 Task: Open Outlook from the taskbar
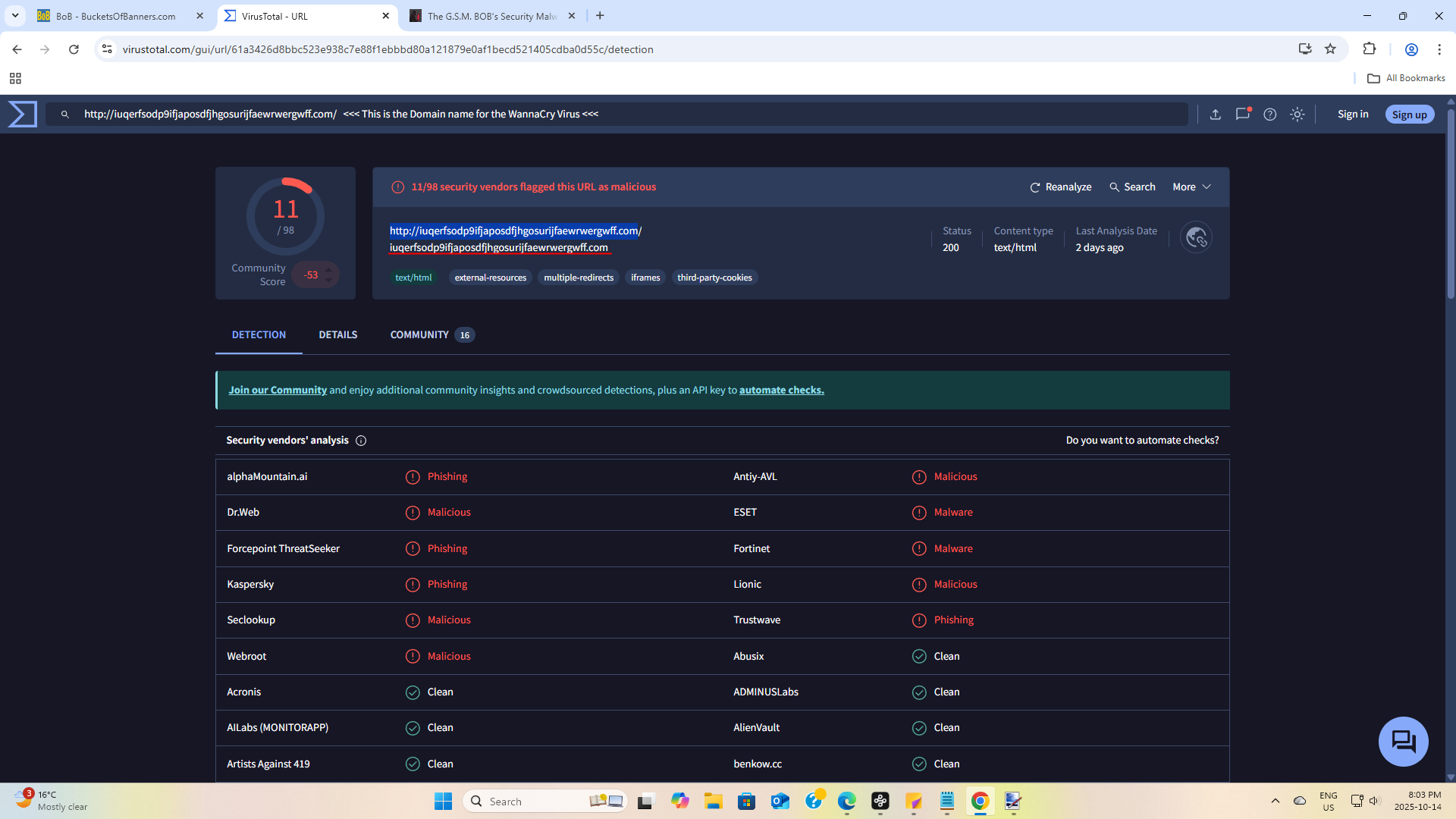point(780,802)
